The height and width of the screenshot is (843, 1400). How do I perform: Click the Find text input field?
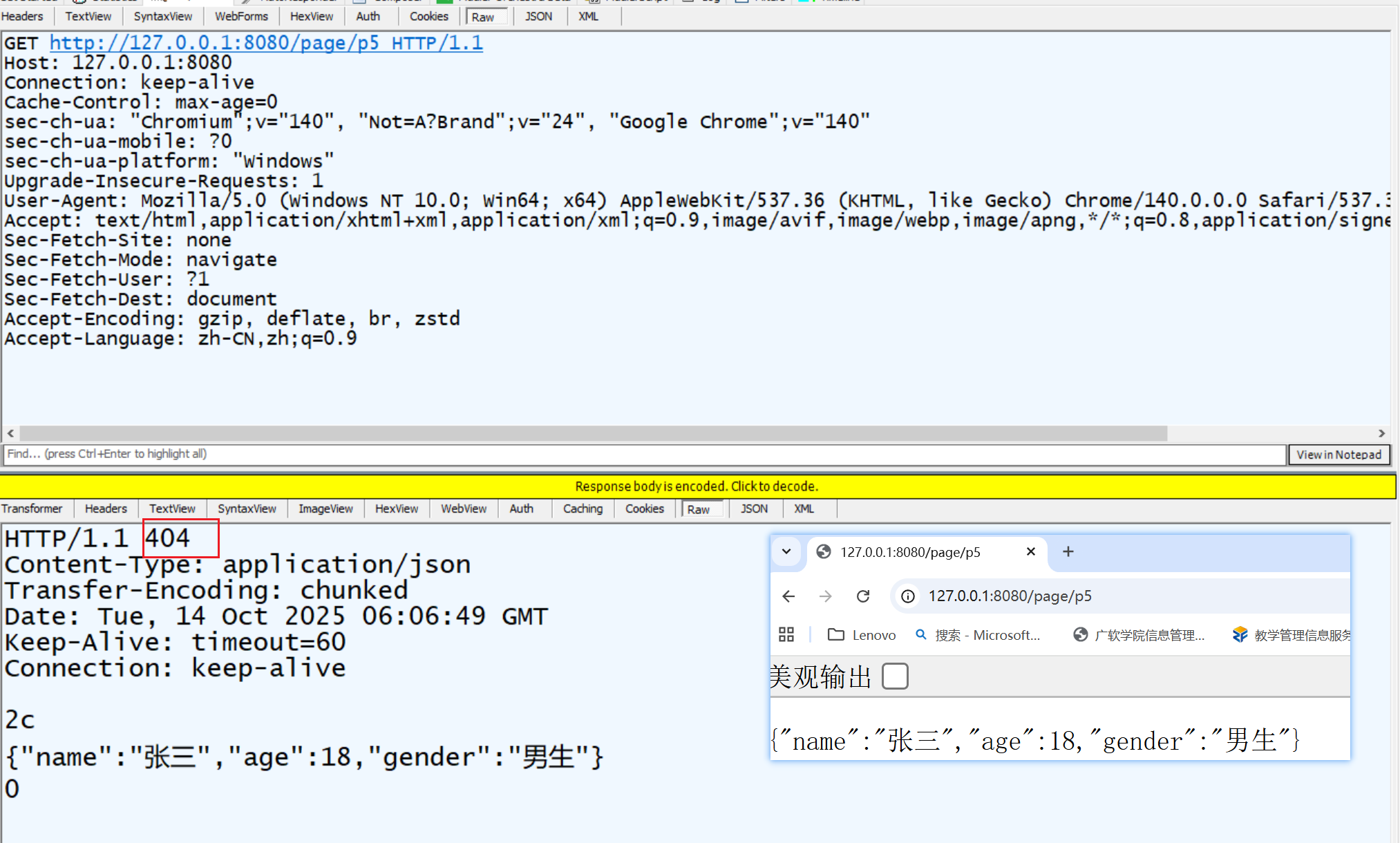click(643, 454)
